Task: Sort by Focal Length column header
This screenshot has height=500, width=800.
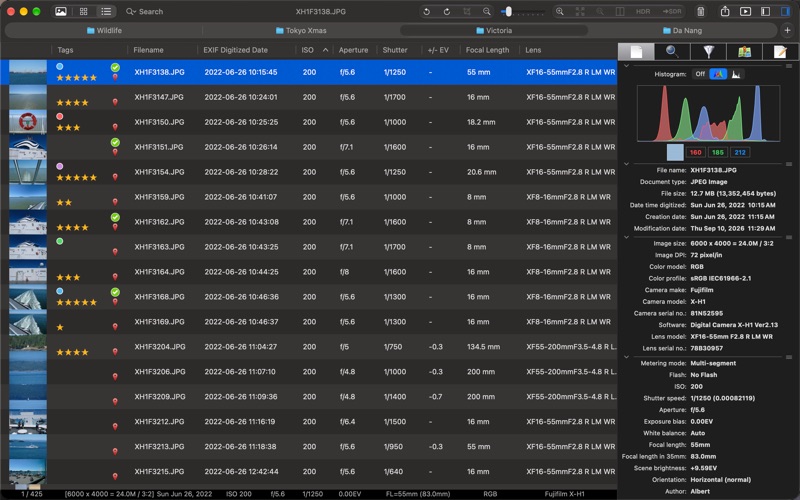Action: coord(489,50)
